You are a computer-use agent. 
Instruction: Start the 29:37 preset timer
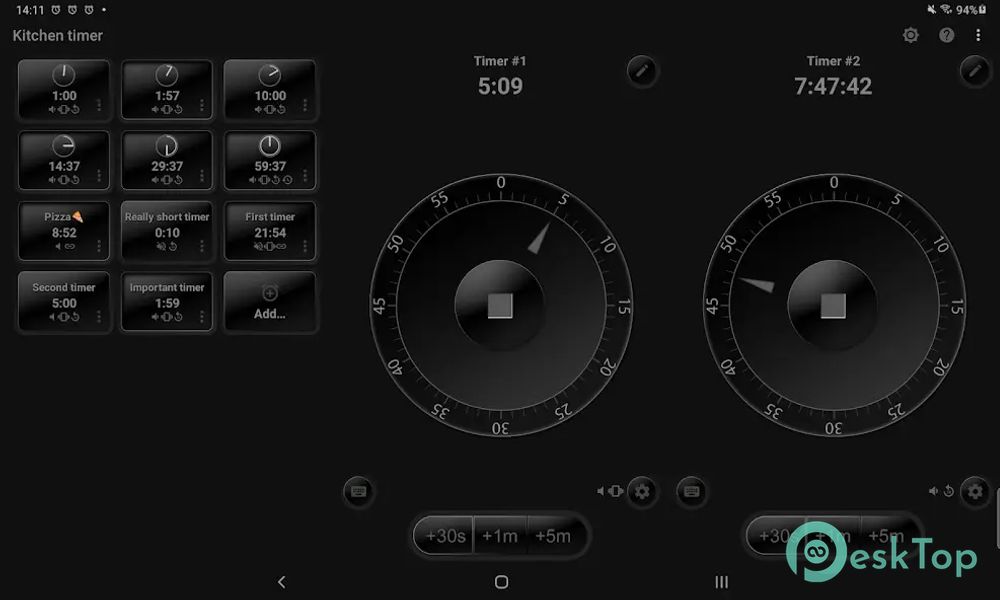pyautogui.click(x=166, y=161)
